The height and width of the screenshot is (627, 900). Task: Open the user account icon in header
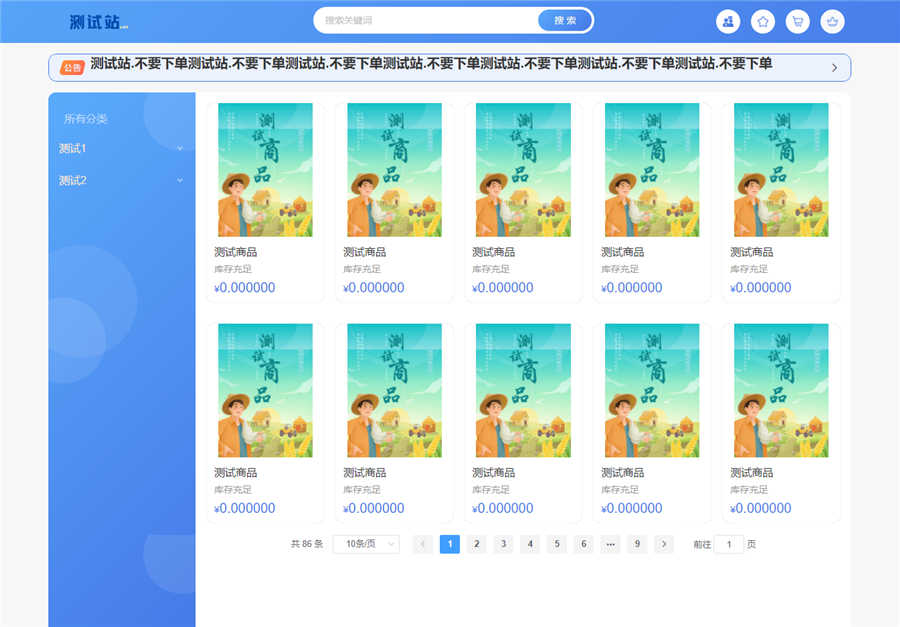click(728, 21)
